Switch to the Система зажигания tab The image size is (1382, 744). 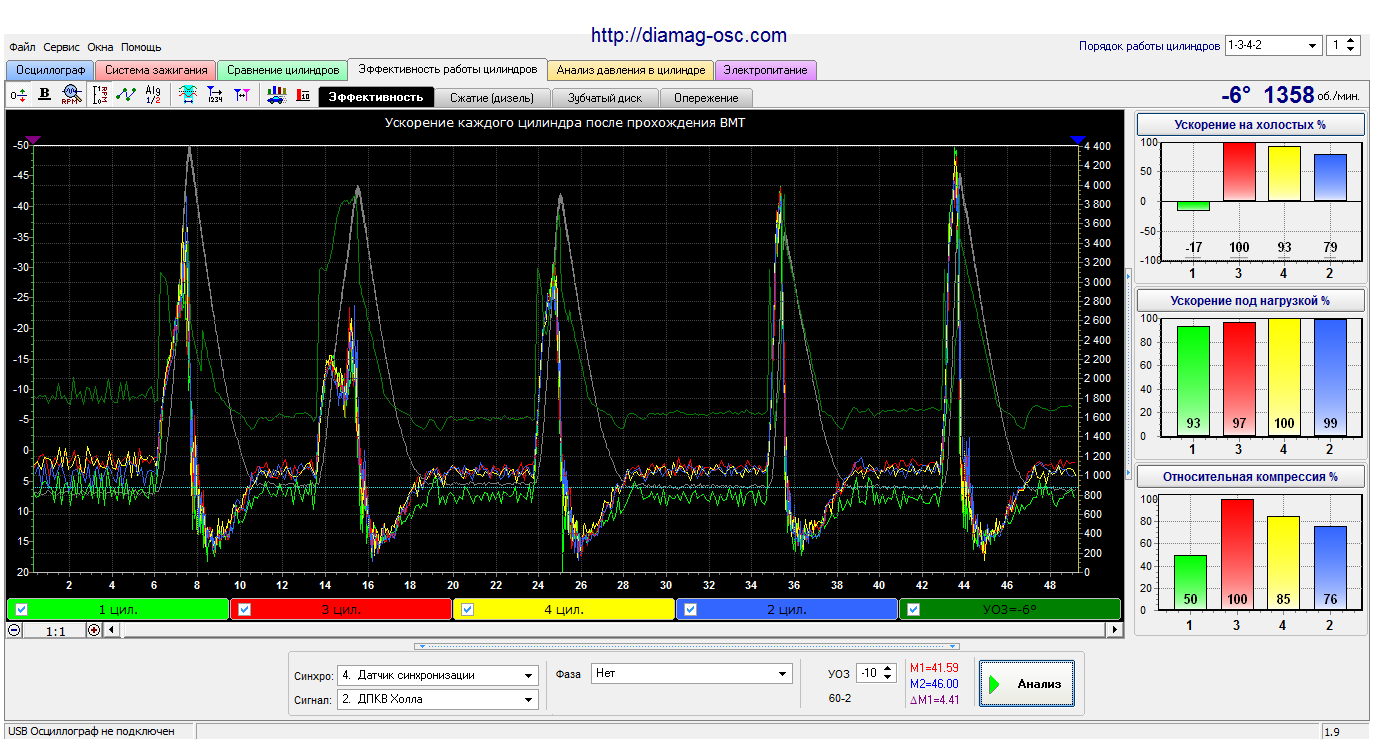pos(156,70)
